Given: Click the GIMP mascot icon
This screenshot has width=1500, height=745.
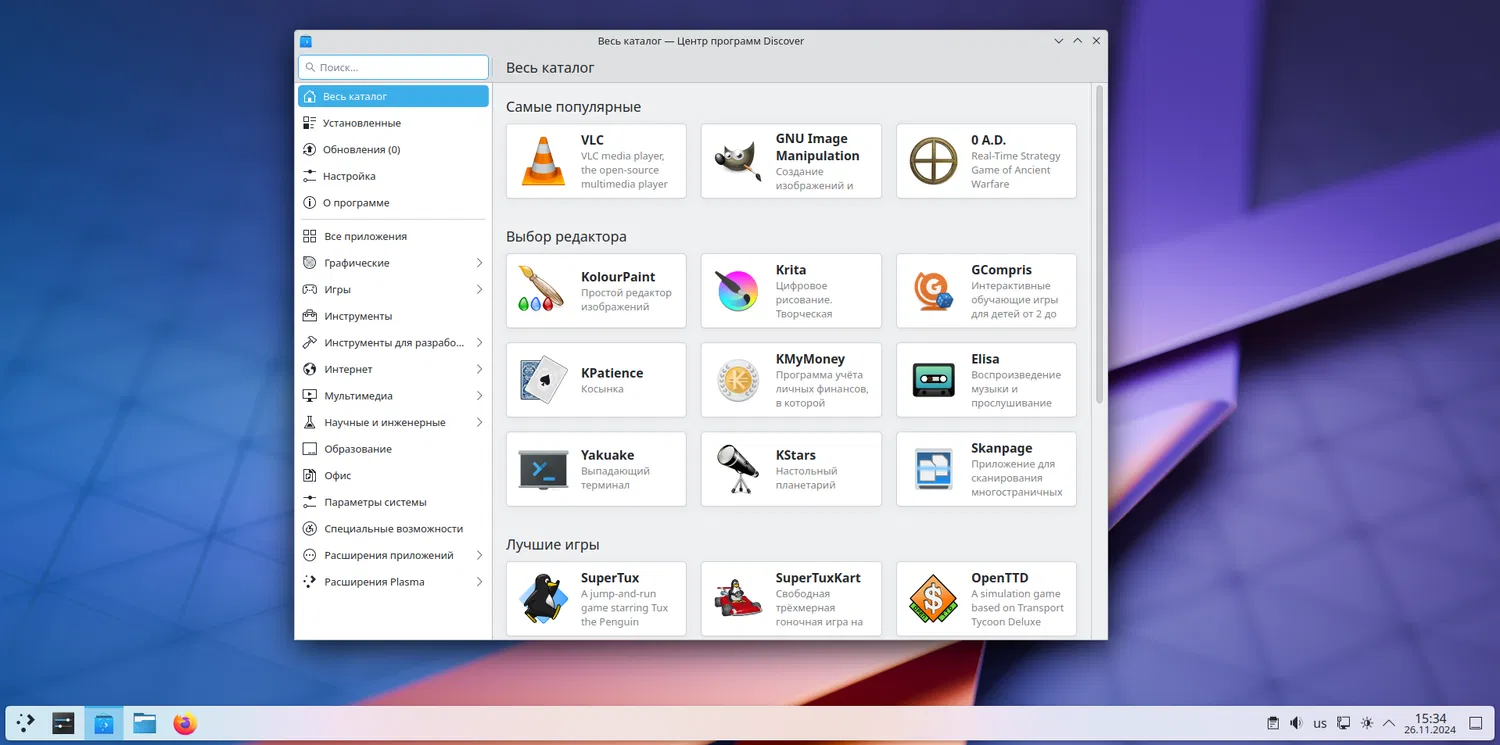Looking at the screenshot, I should pyautogui.click(x=739, y=162).
